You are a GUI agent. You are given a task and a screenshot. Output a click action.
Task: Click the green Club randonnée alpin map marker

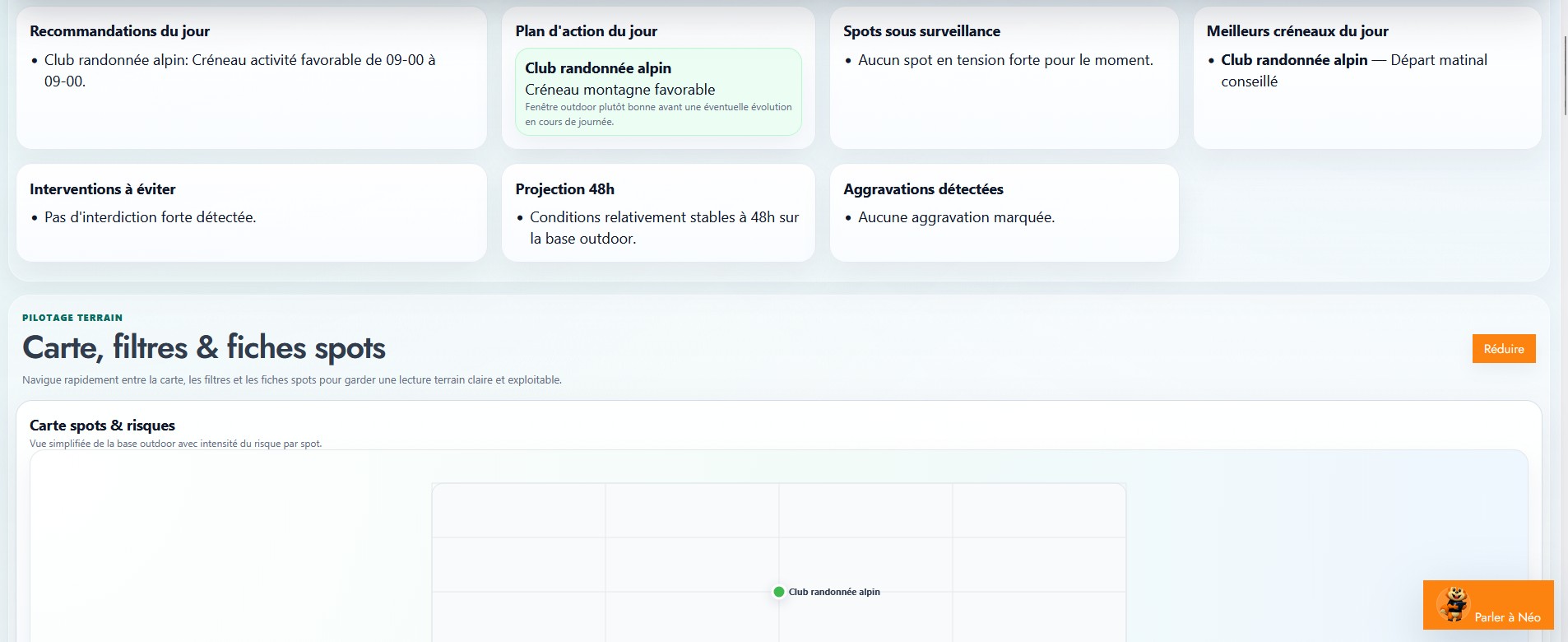[778, 592]
